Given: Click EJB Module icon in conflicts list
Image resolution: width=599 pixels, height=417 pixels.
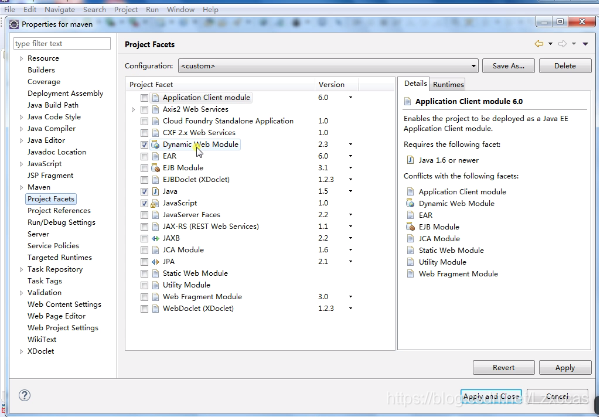Looking at the screenshot, I should (x=410, y=227).
